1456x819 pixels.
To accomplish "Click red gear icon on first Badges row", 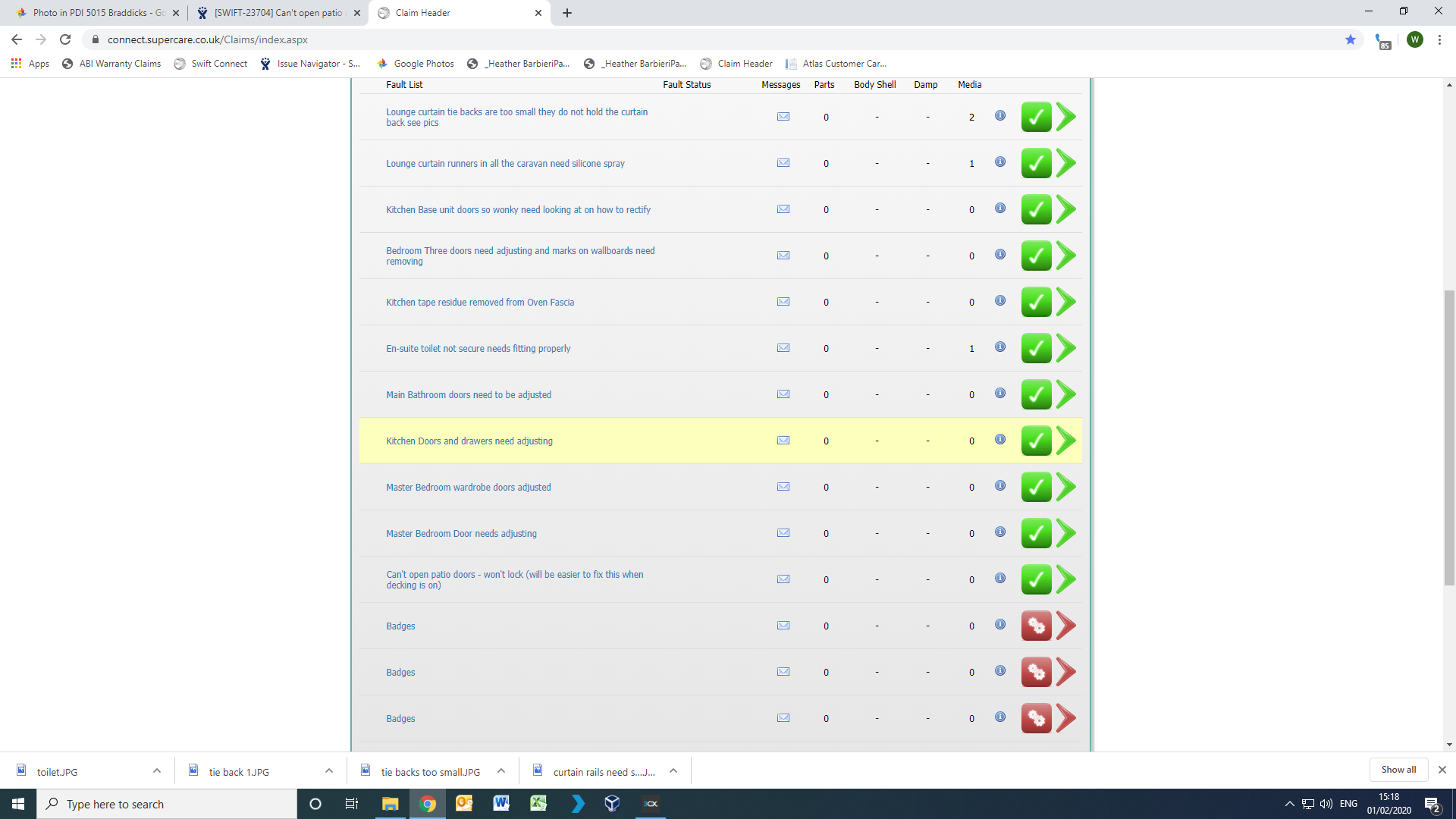I will click(1036, 626).
